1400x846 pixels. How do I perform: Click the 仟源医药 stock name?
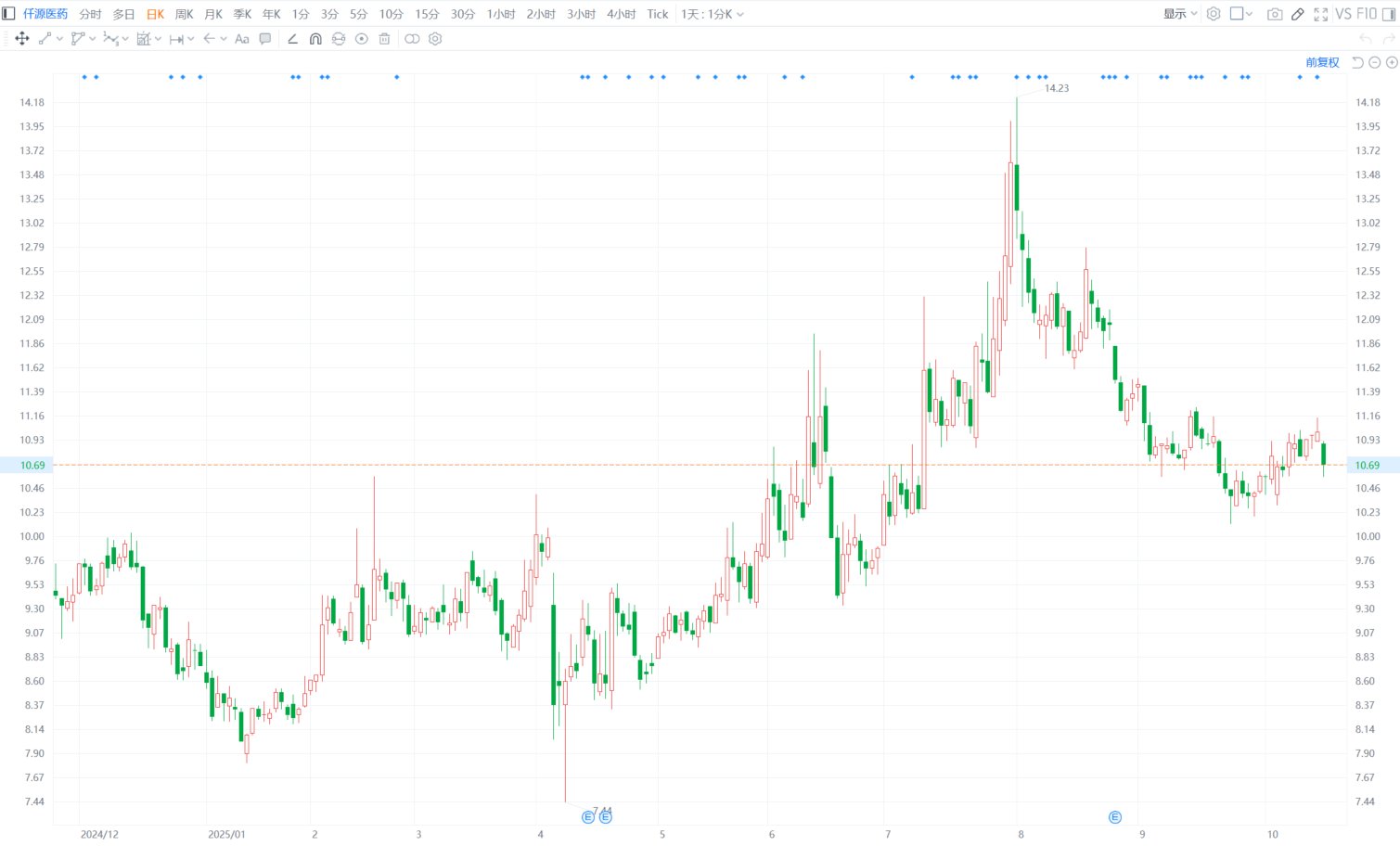point(45,14)
